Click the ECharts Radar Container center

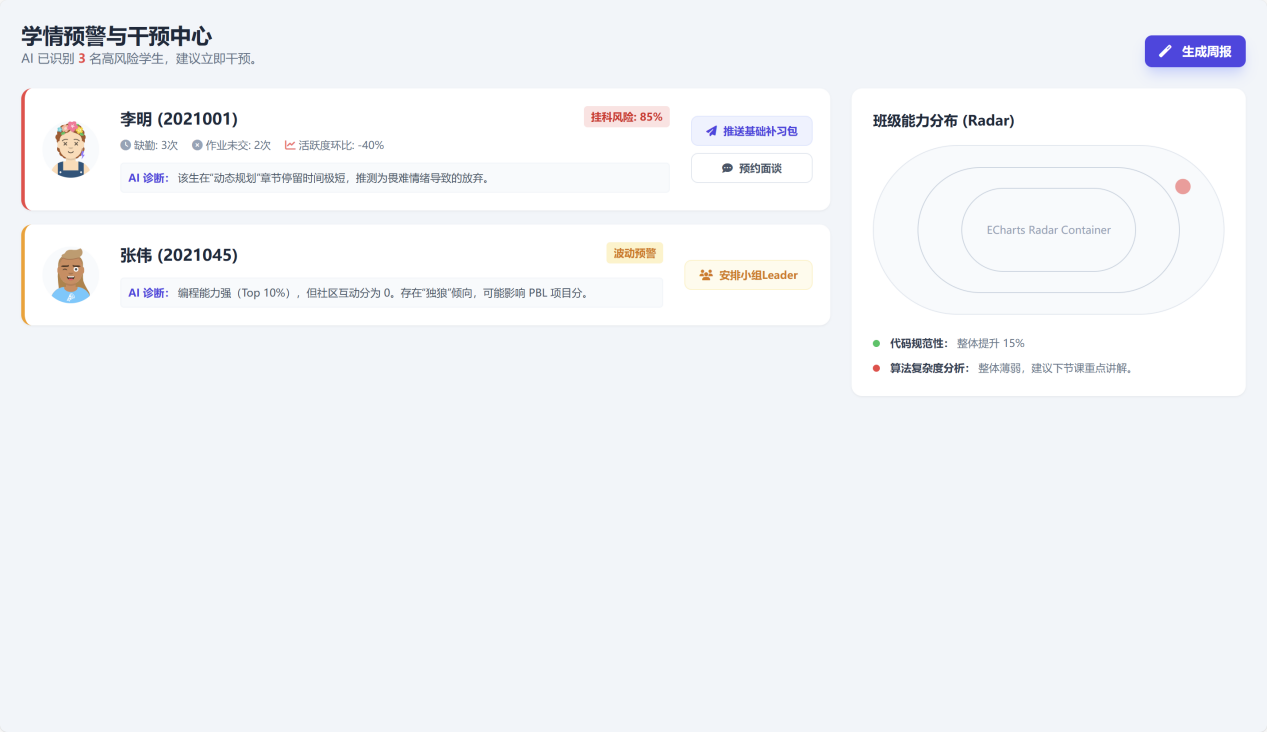1048,230
